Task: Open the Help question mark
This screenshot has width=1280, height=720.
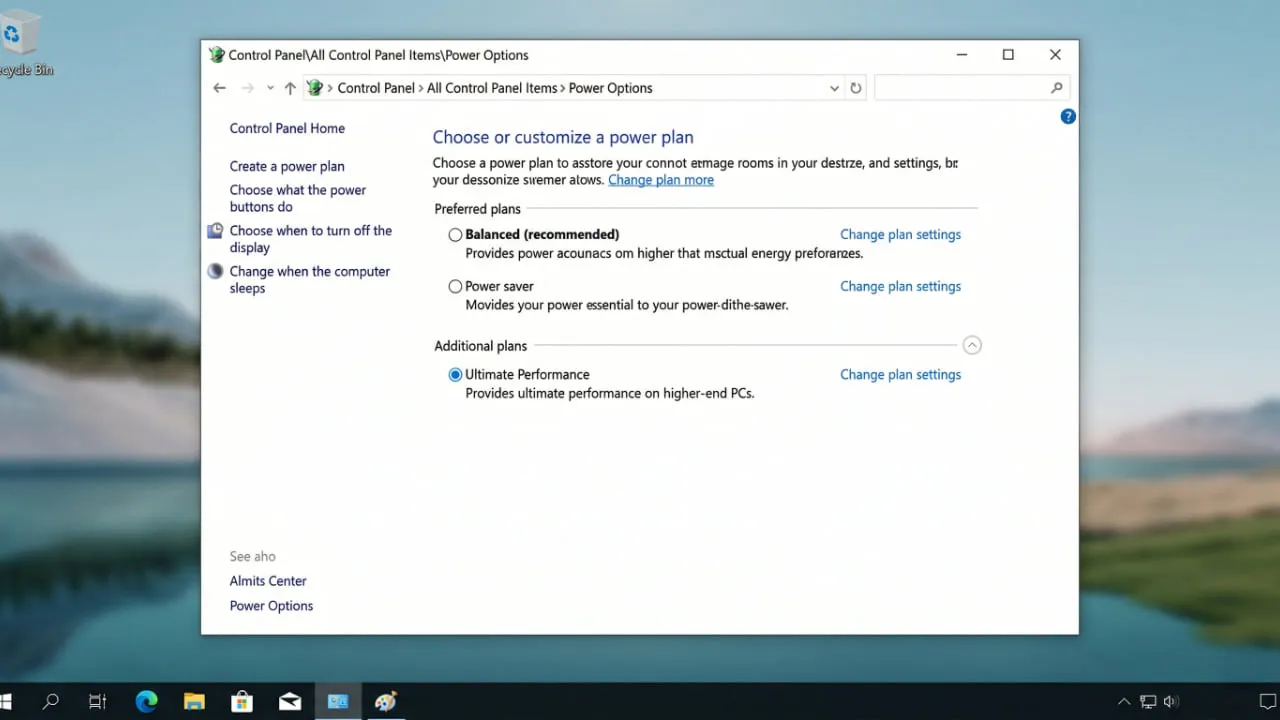Action: point(1067,116)
